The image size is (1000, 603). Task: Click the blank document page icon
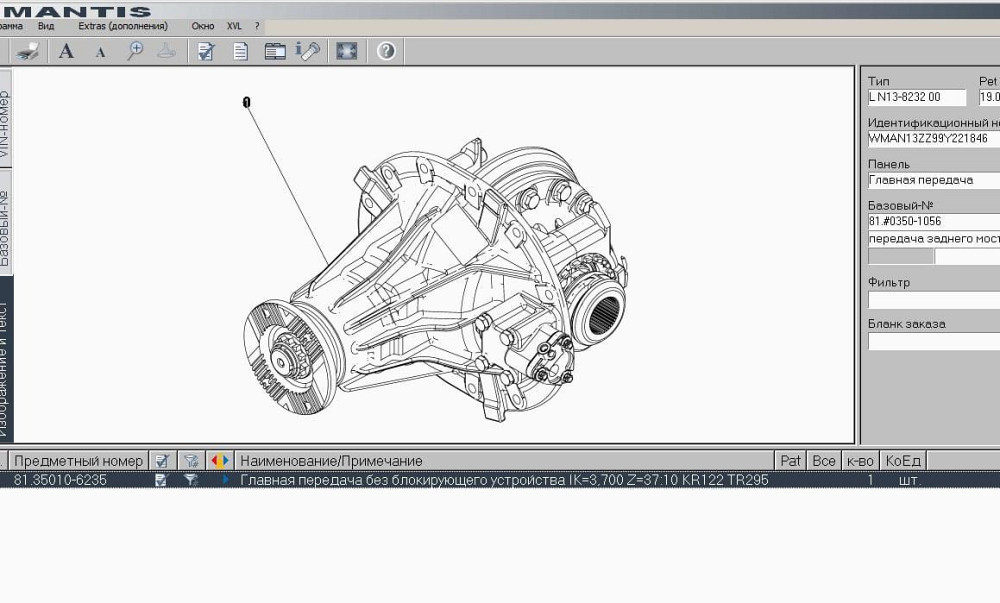coord(240,51)
